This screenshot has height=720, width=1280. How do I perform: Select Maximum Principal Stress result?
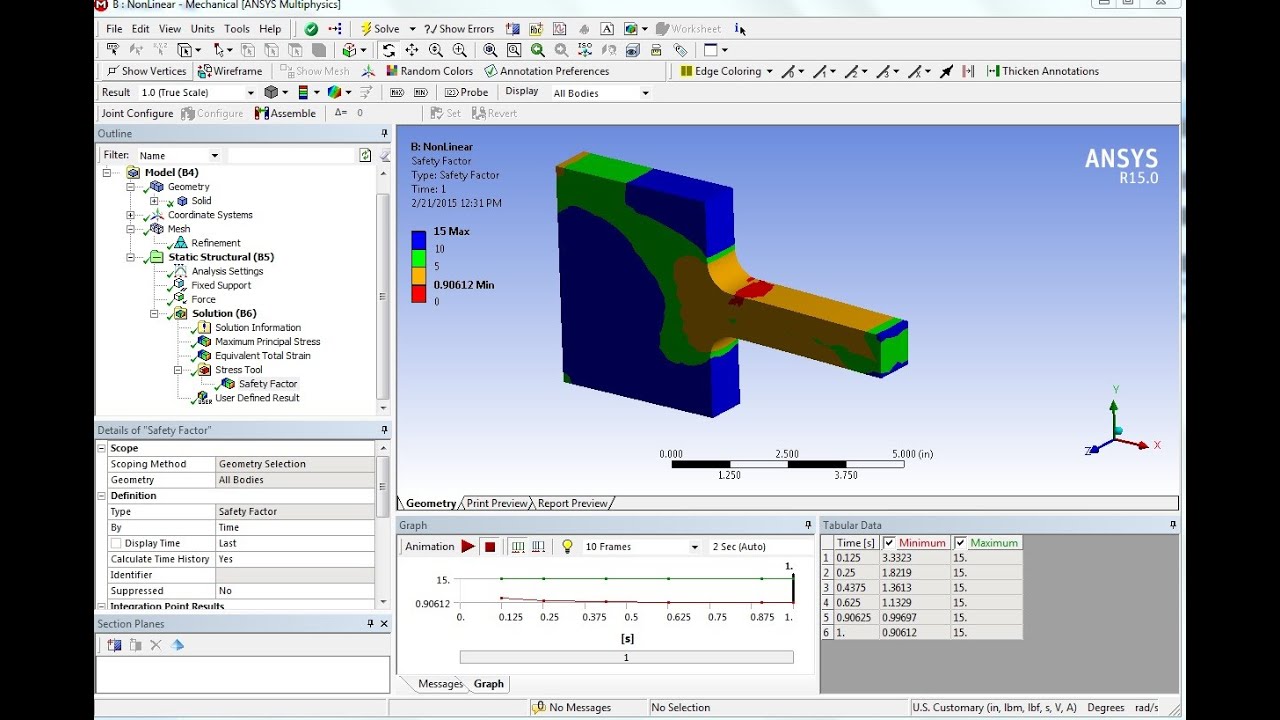[x=267, y=342]
